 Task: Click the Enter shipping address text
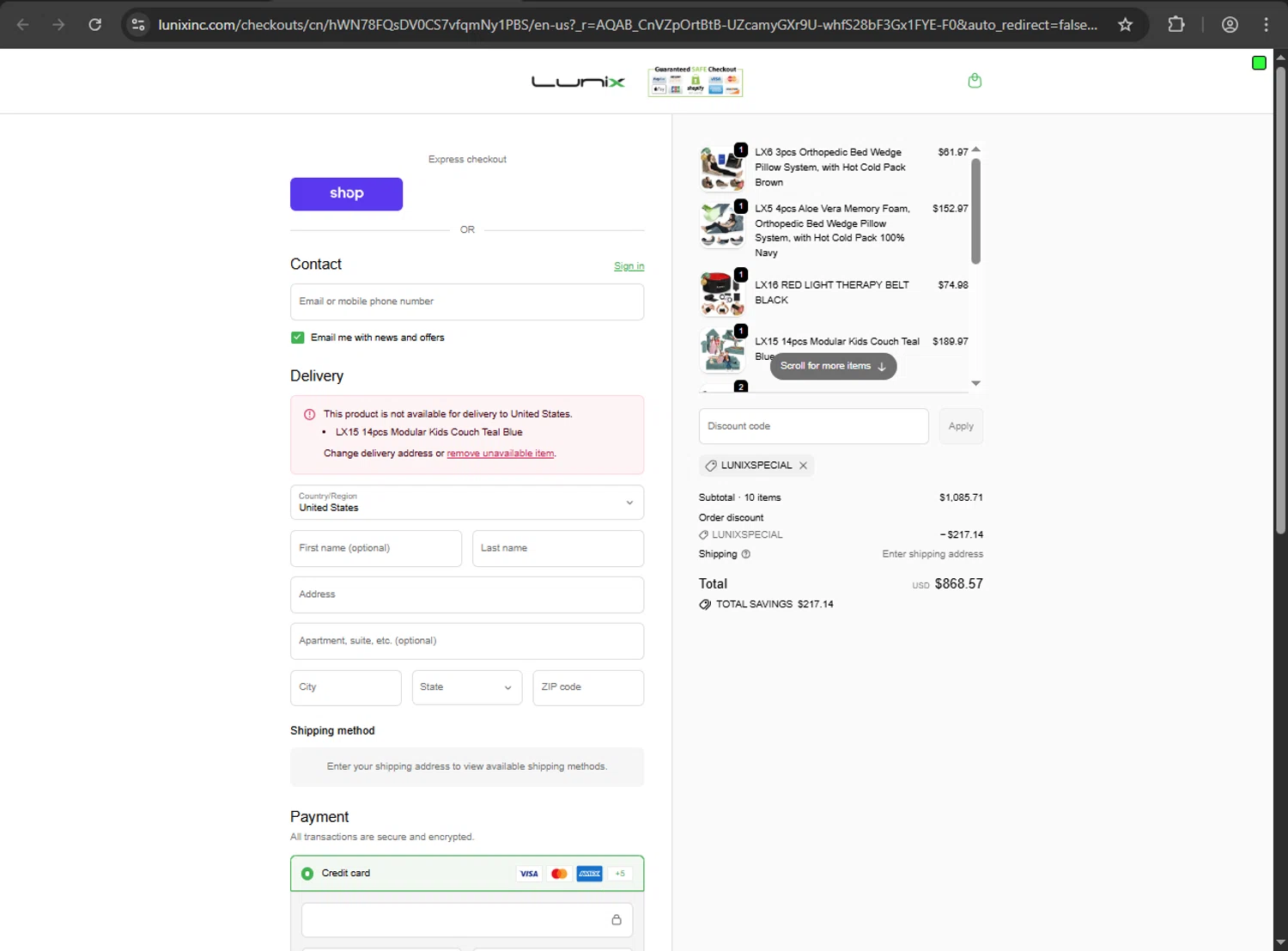933,554
